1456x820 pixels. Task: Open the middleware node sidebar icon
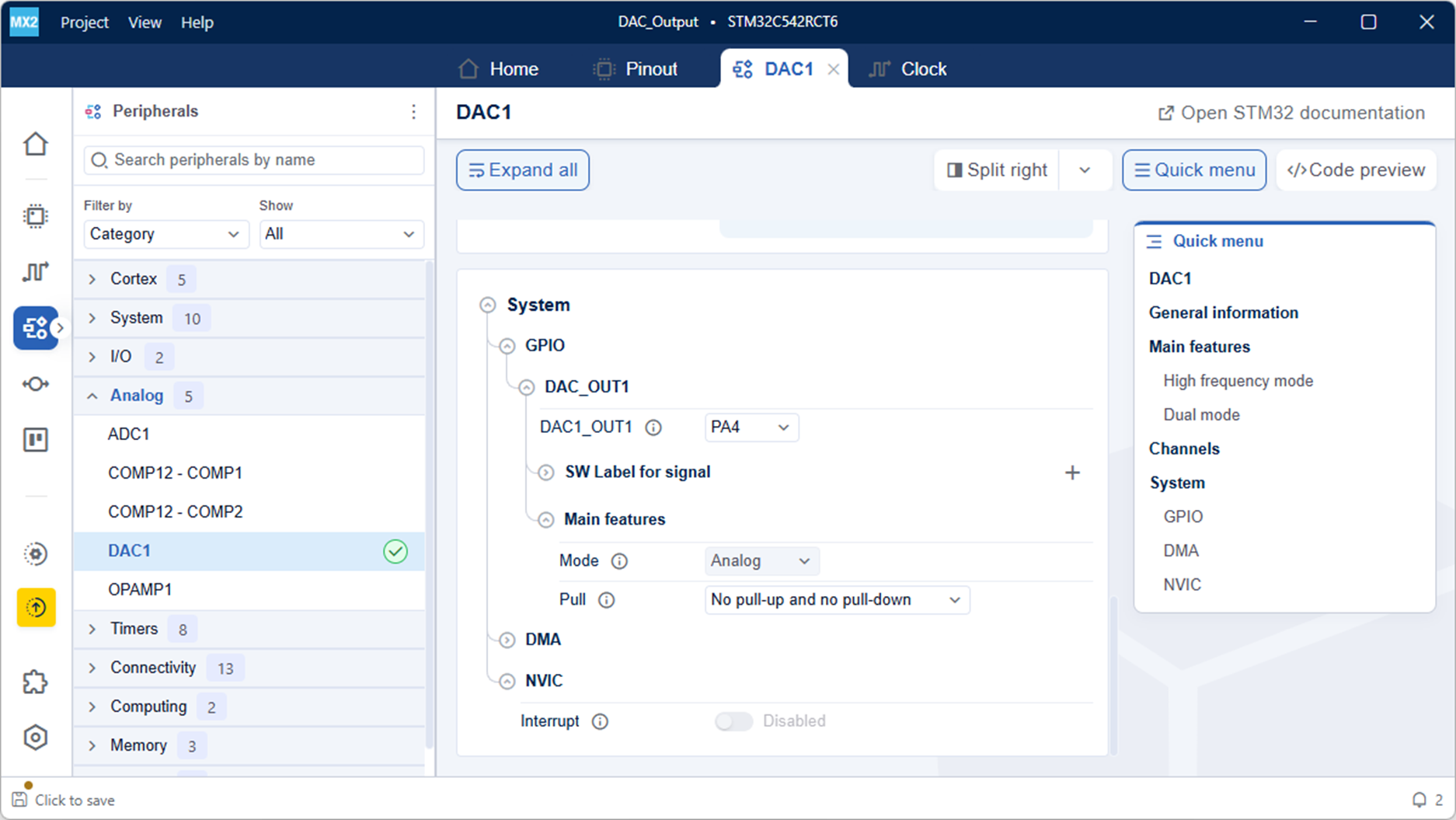pos(36,384)
